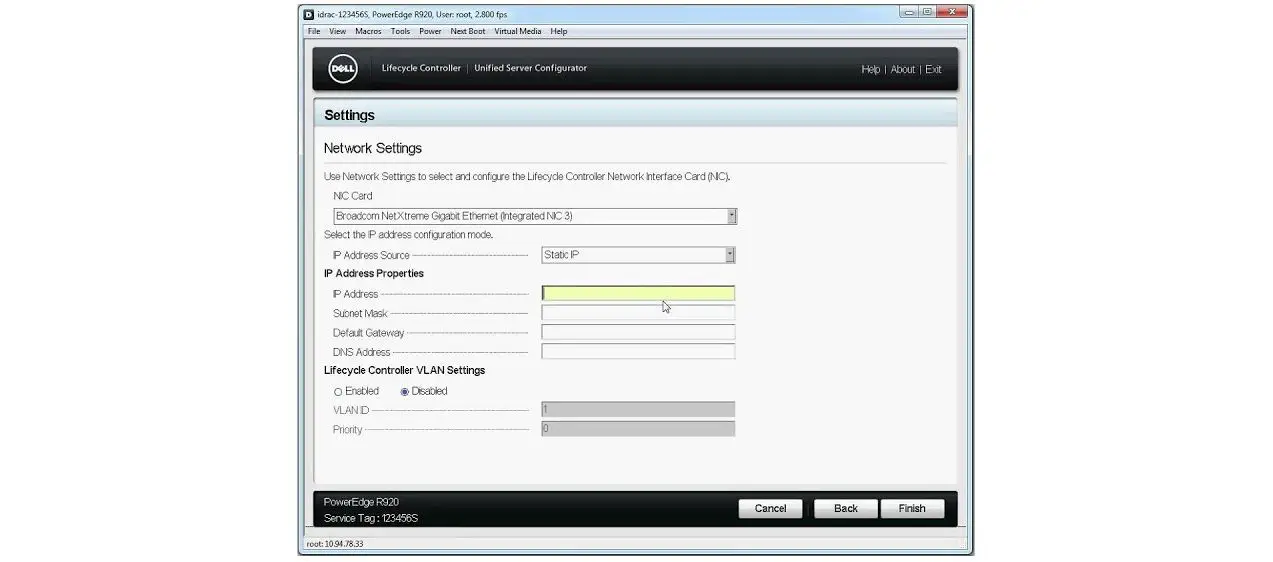Click the Back button
The width and height of the screenshot is (1273, 562).
[x=846, y=508]
